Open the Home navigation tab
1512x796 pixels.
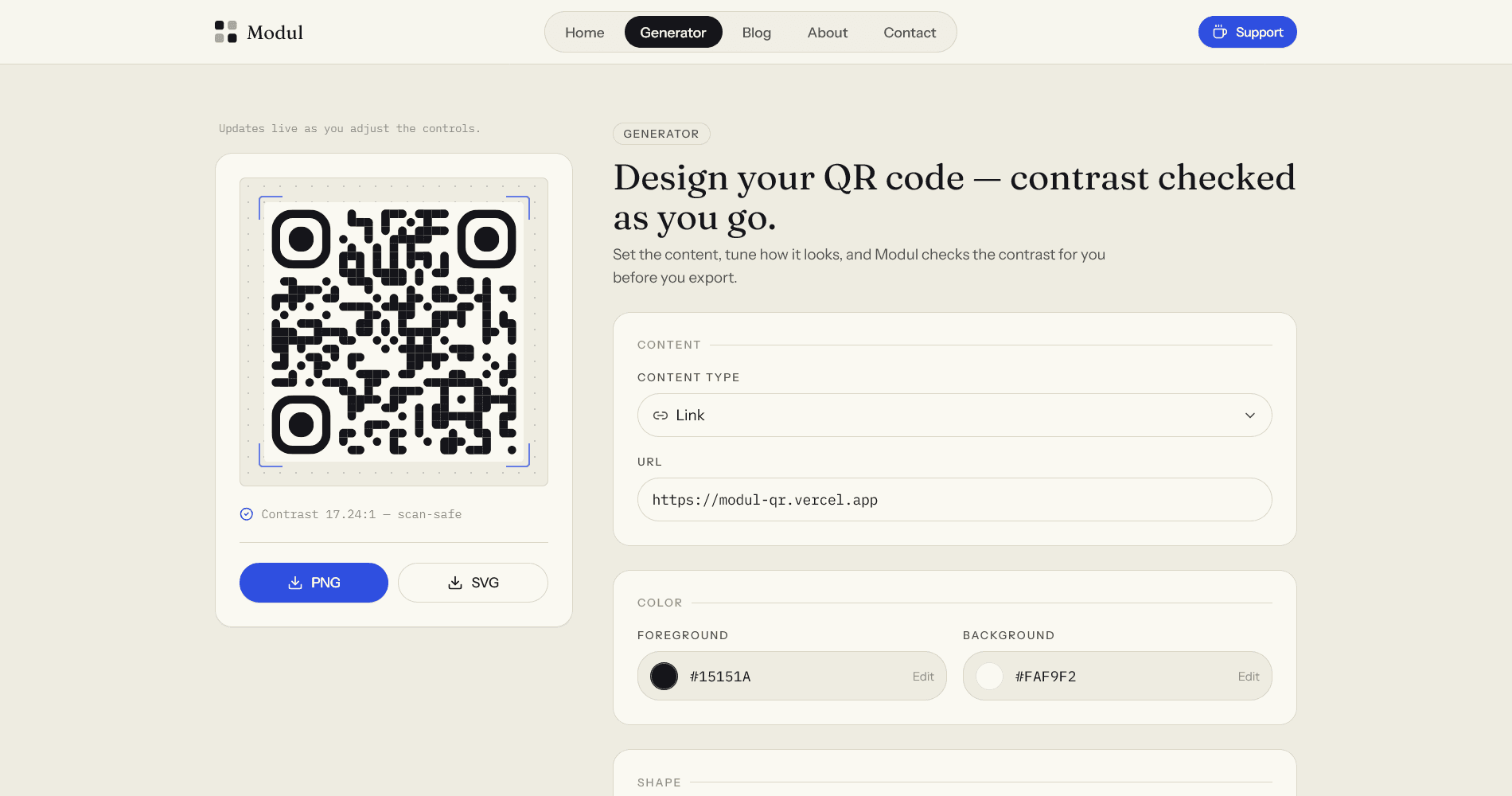point(585,33)
